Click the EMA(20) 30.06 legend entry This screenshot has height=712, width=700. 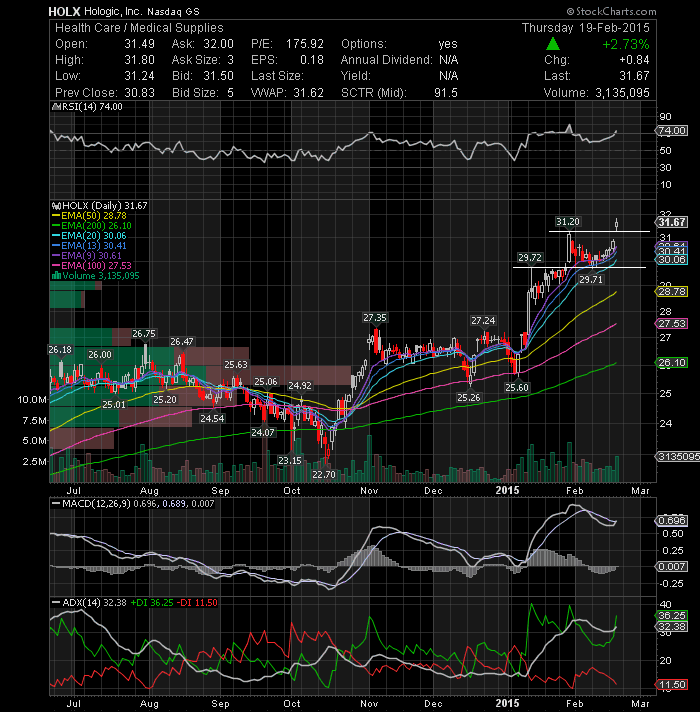[89, 236]
